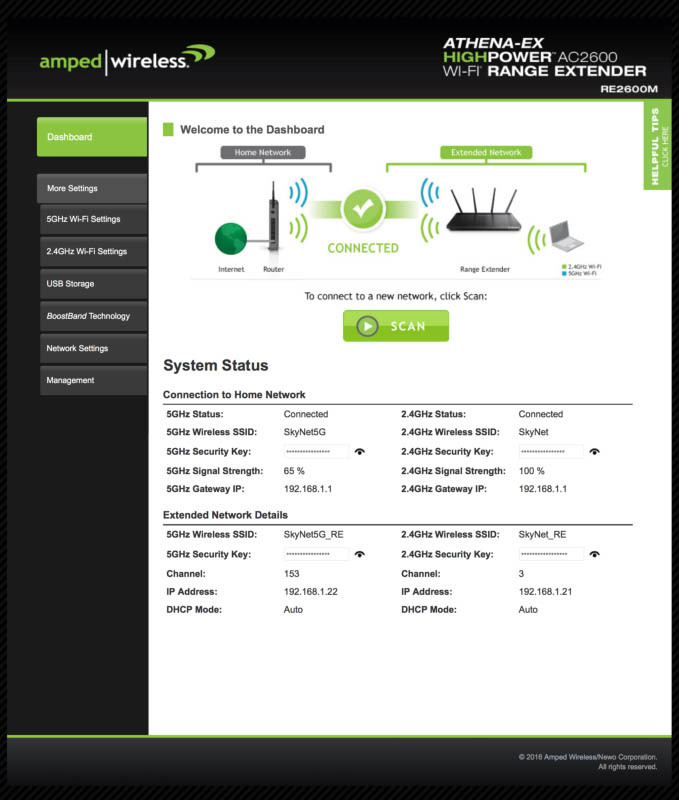The height and width of the screenshot is (800, 679).
Task: Click the 5GHz SSID value SkyNet5G
Action: (305, 432)
